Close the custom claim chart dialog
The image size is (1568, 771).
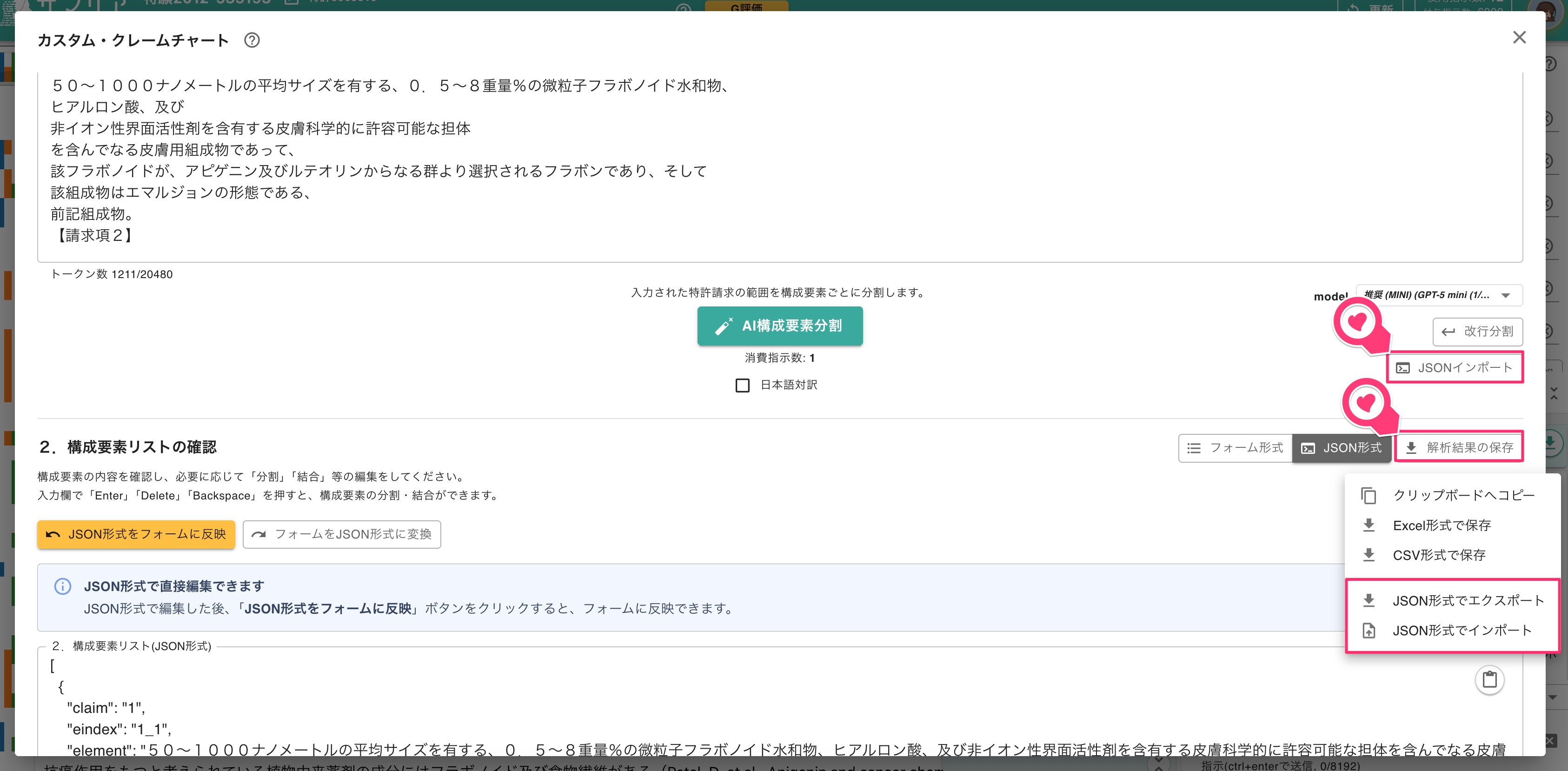(1519, 38)
